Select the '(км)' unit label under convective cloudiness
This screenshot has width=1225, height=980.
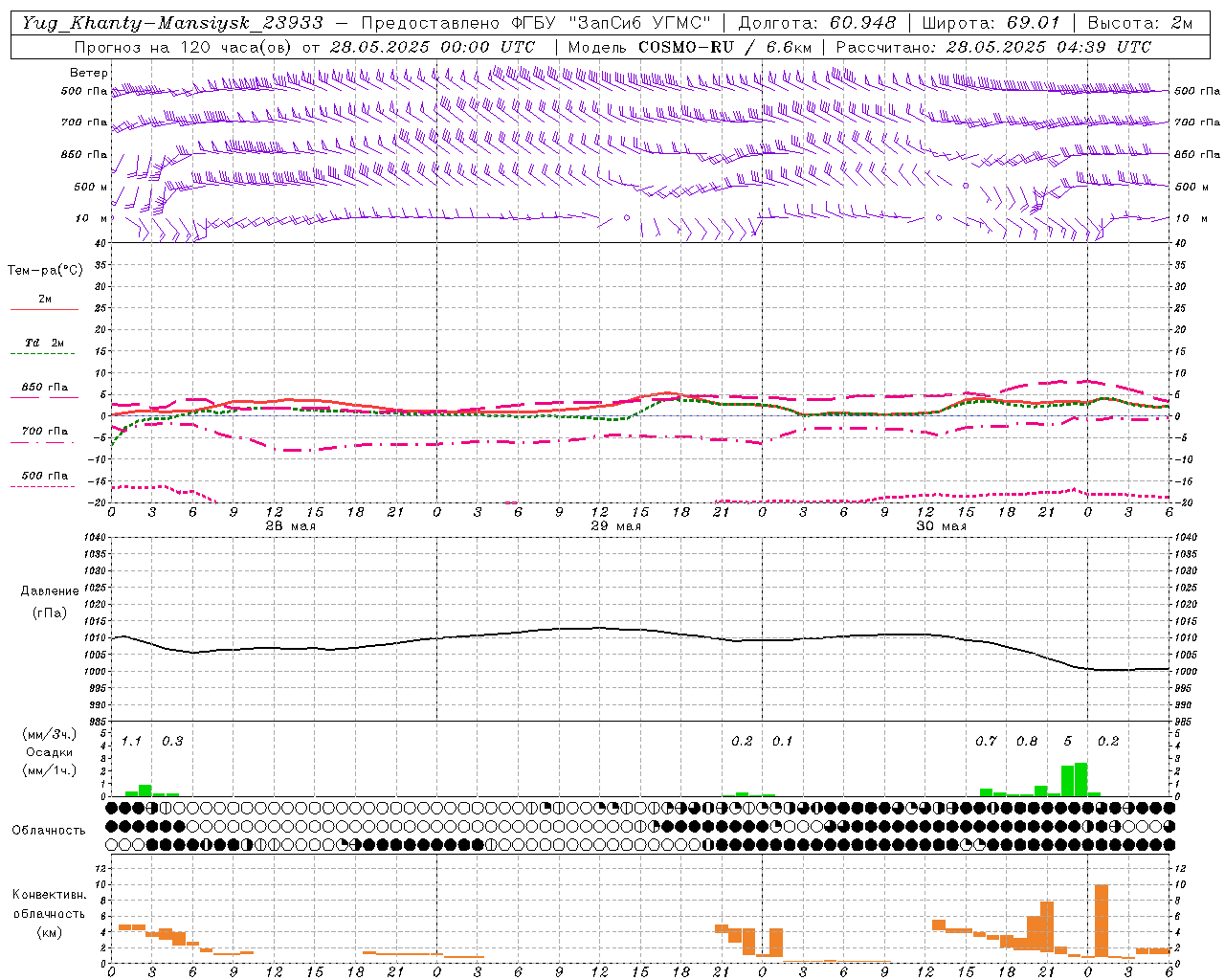(49, 932)
